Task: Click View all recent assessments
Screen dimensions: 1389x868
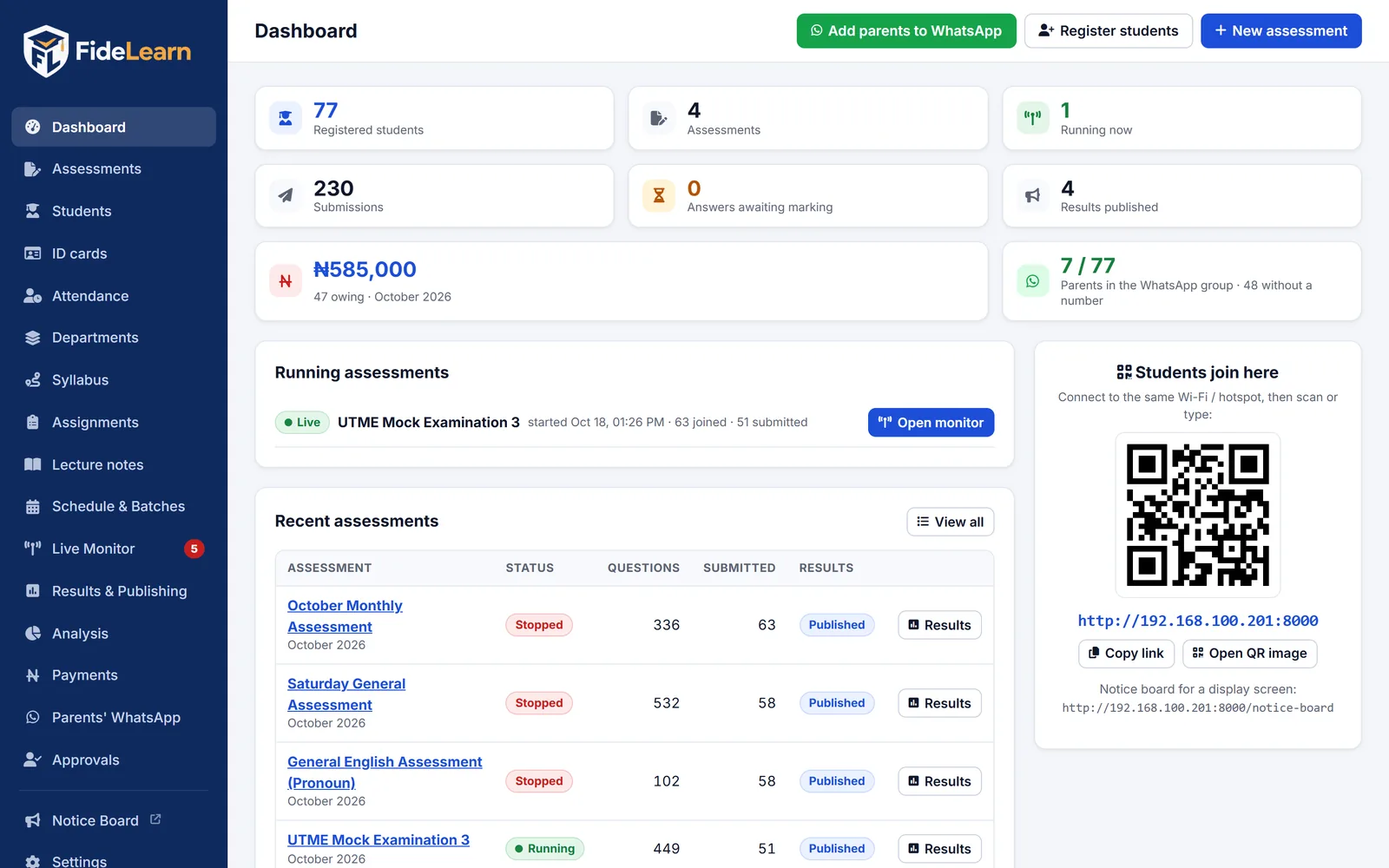Action: [951, 522]
